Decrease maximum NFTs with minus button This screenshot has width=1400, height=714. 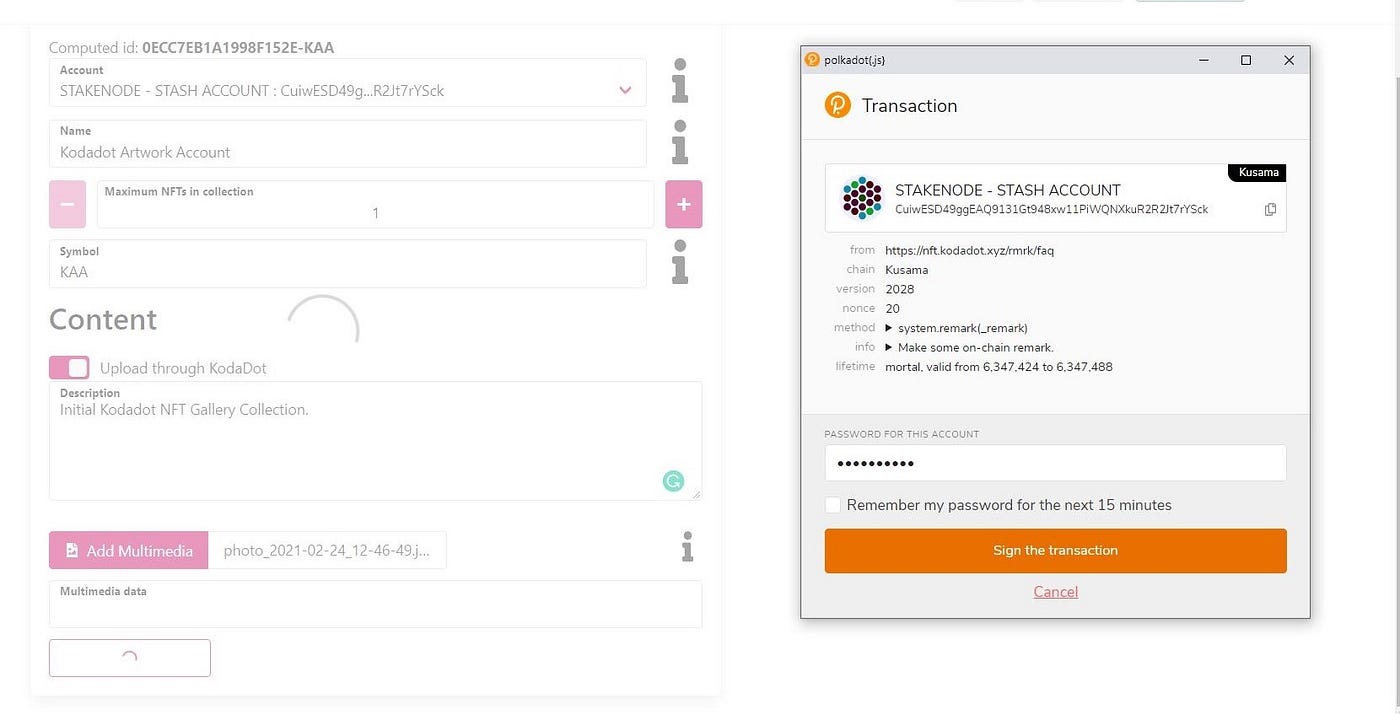point(67,204)
